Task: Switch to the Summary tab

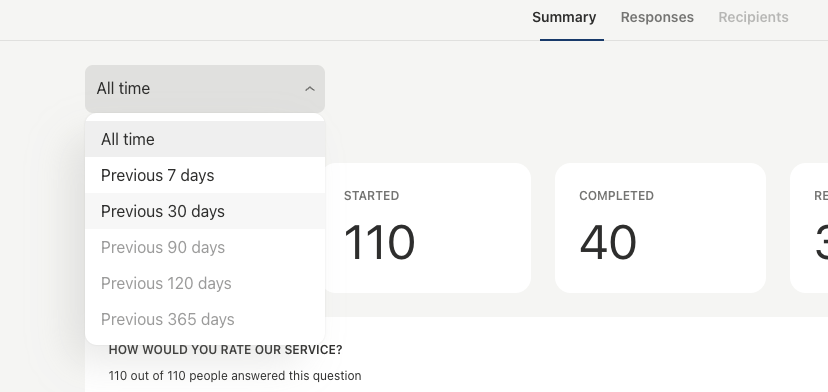Action: pyautogui.click(x=564, y=17)
